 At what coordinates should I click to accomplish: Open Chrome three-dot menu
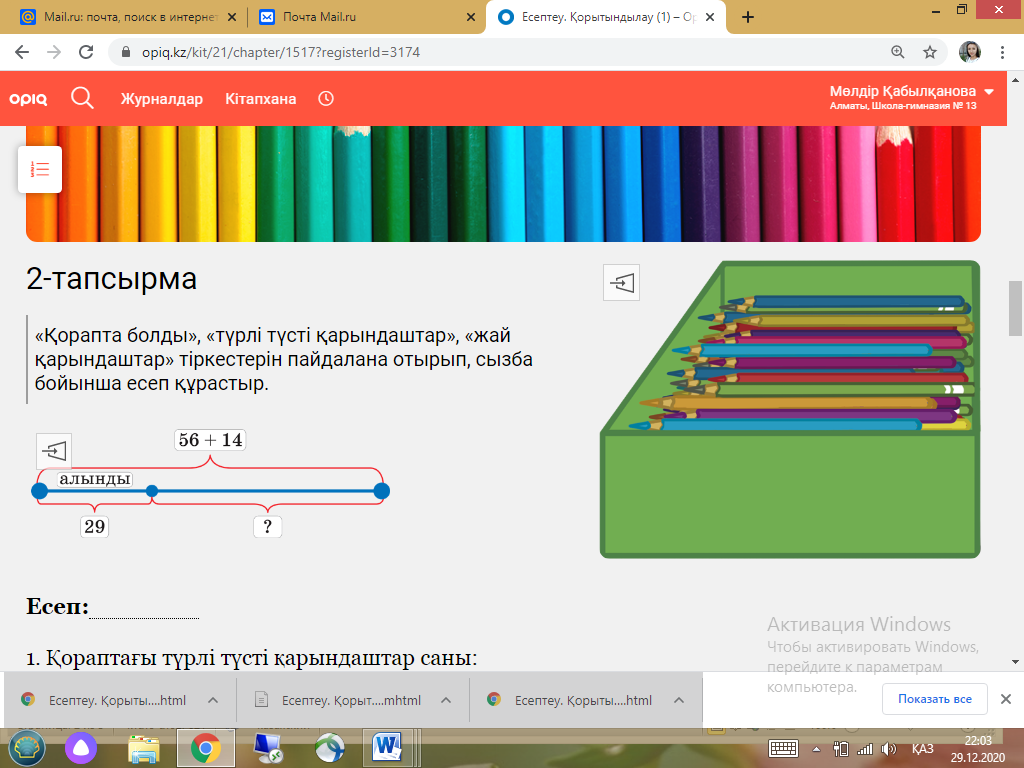[x=1002, y=52]
